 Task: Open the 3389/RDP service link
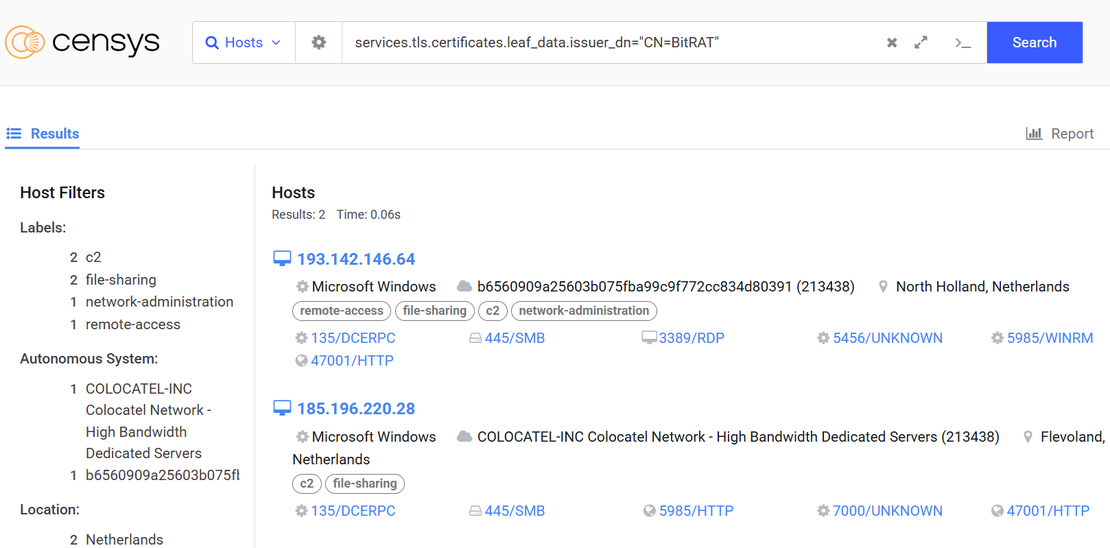pos(691,338)
